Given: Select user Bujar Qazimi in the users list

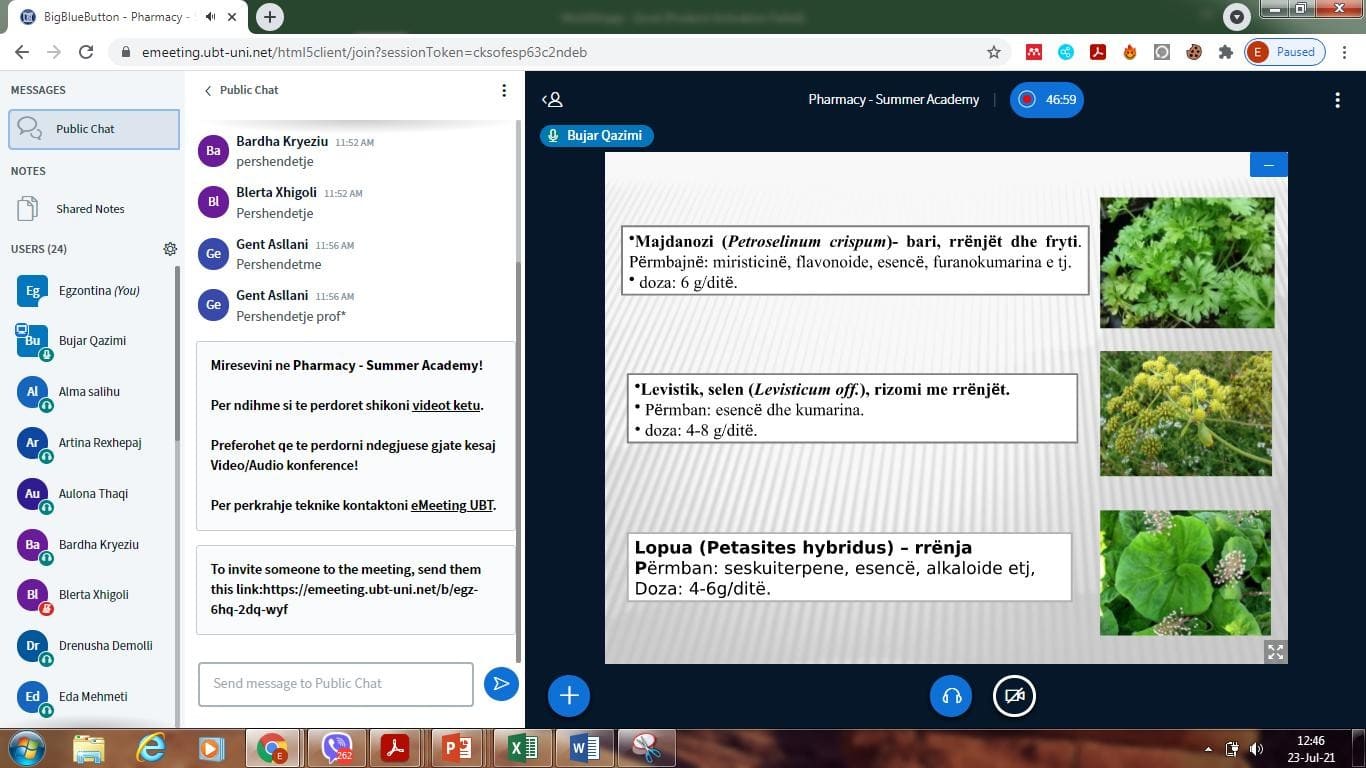Looking at the screenshot, I should [92, 341].
